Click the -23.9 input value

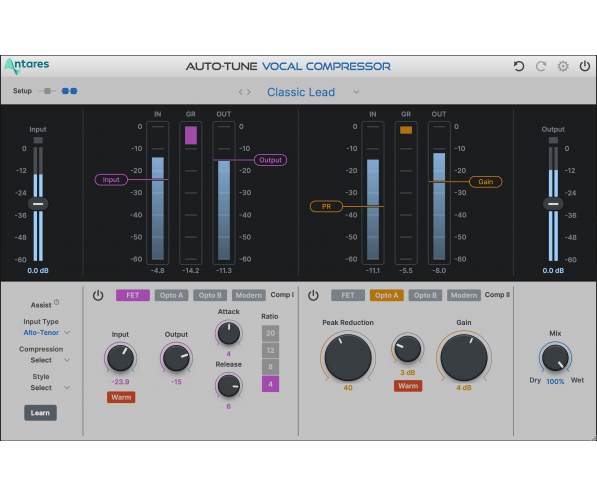(120, 382)
